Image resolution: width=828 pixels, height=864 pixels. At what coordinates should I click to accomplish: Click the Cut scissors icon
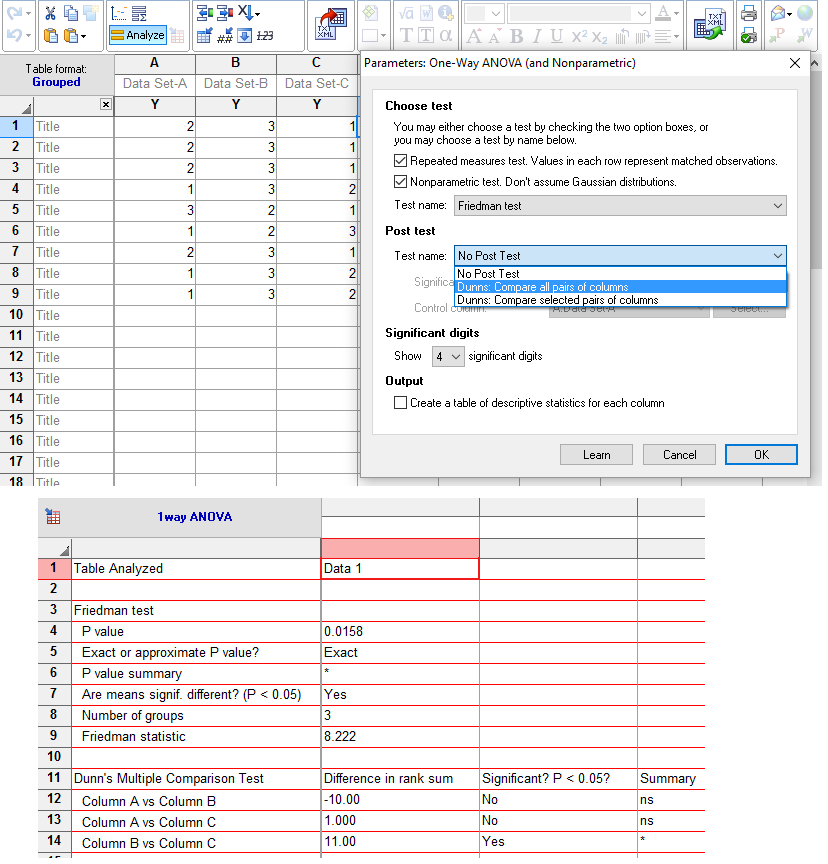coord(50,13)
